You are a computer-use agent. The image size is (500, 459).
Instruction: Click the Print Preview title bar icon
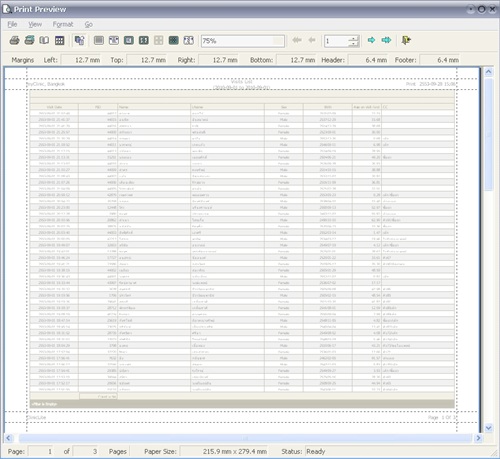point(7,9)
